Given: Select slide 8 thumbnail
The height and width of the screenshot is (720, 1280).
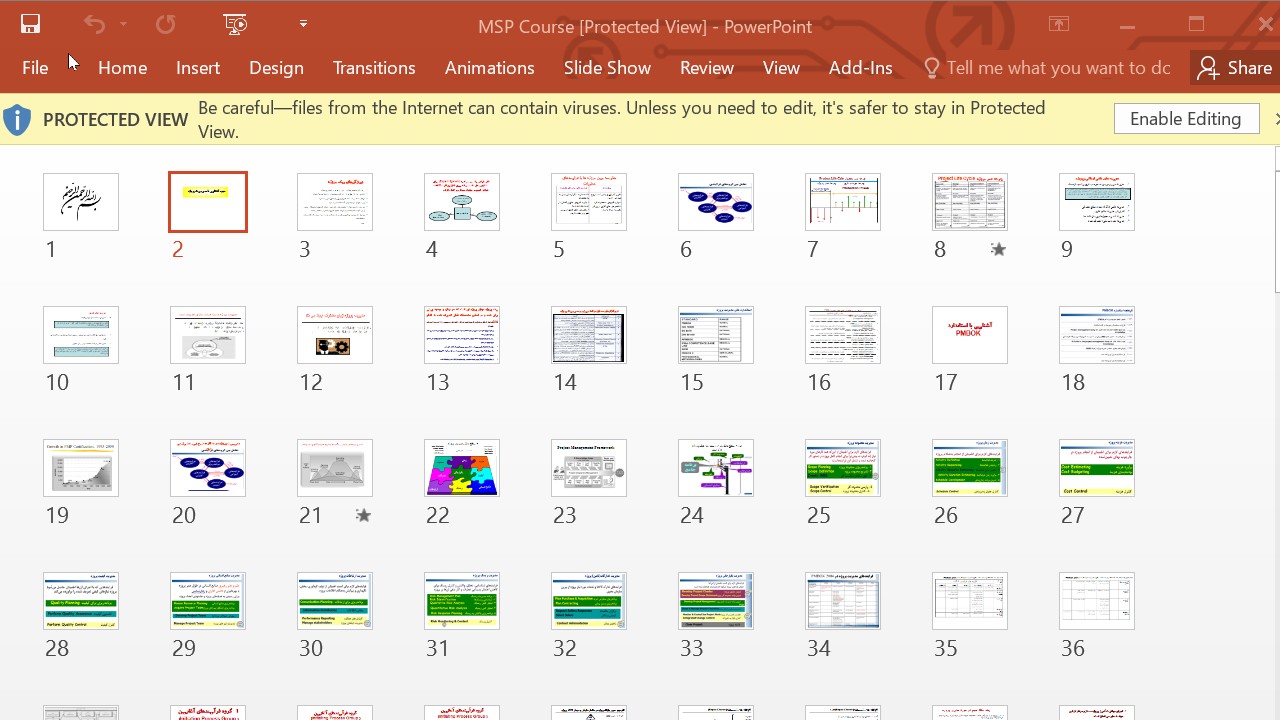Looking at the screenshot, I should (970, 202).
